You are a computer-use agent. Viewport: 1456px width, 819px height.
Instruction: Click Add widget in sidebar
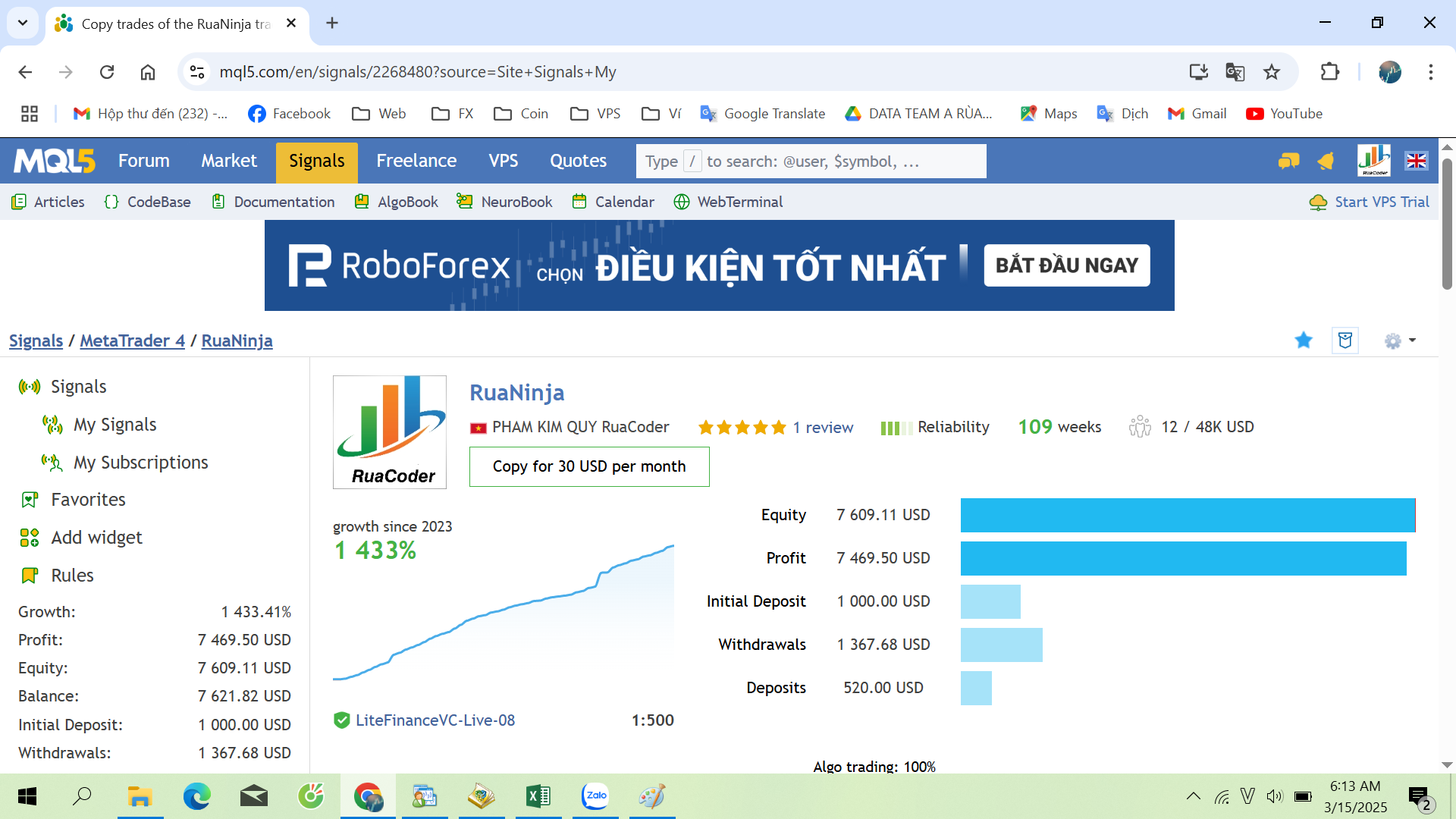tap(81, 538)
